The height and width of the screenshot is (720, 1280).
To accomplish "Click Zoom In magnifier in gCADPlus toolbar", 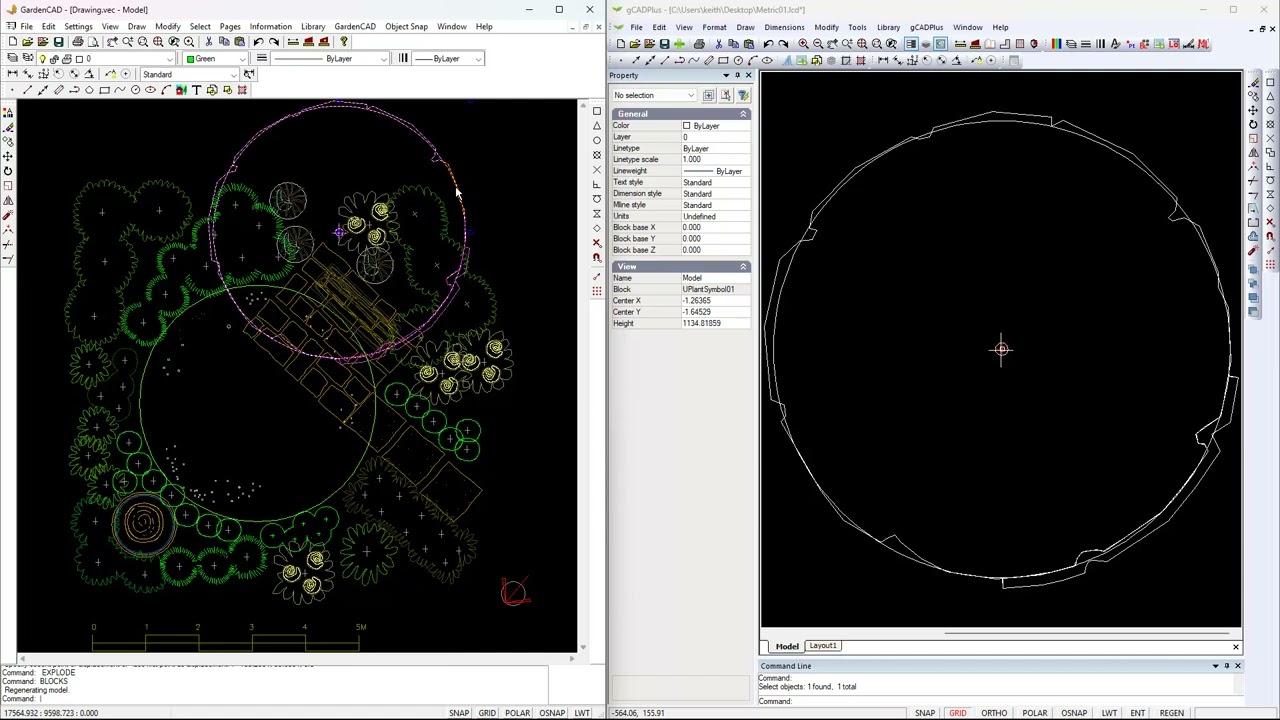I will coord(803,44).
